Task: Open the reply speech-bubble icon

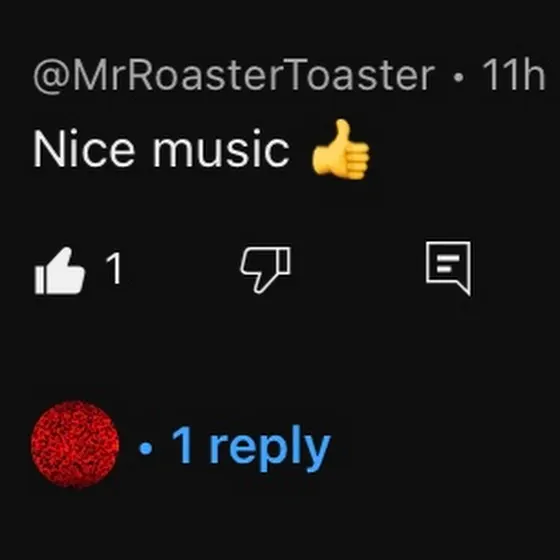Action: 448,269
